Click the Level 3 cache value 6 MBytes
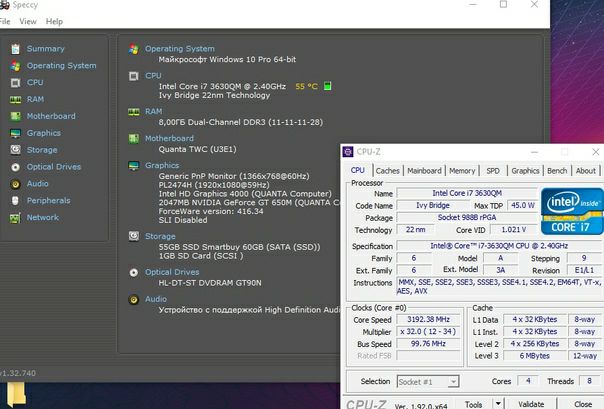 [535, 356]
